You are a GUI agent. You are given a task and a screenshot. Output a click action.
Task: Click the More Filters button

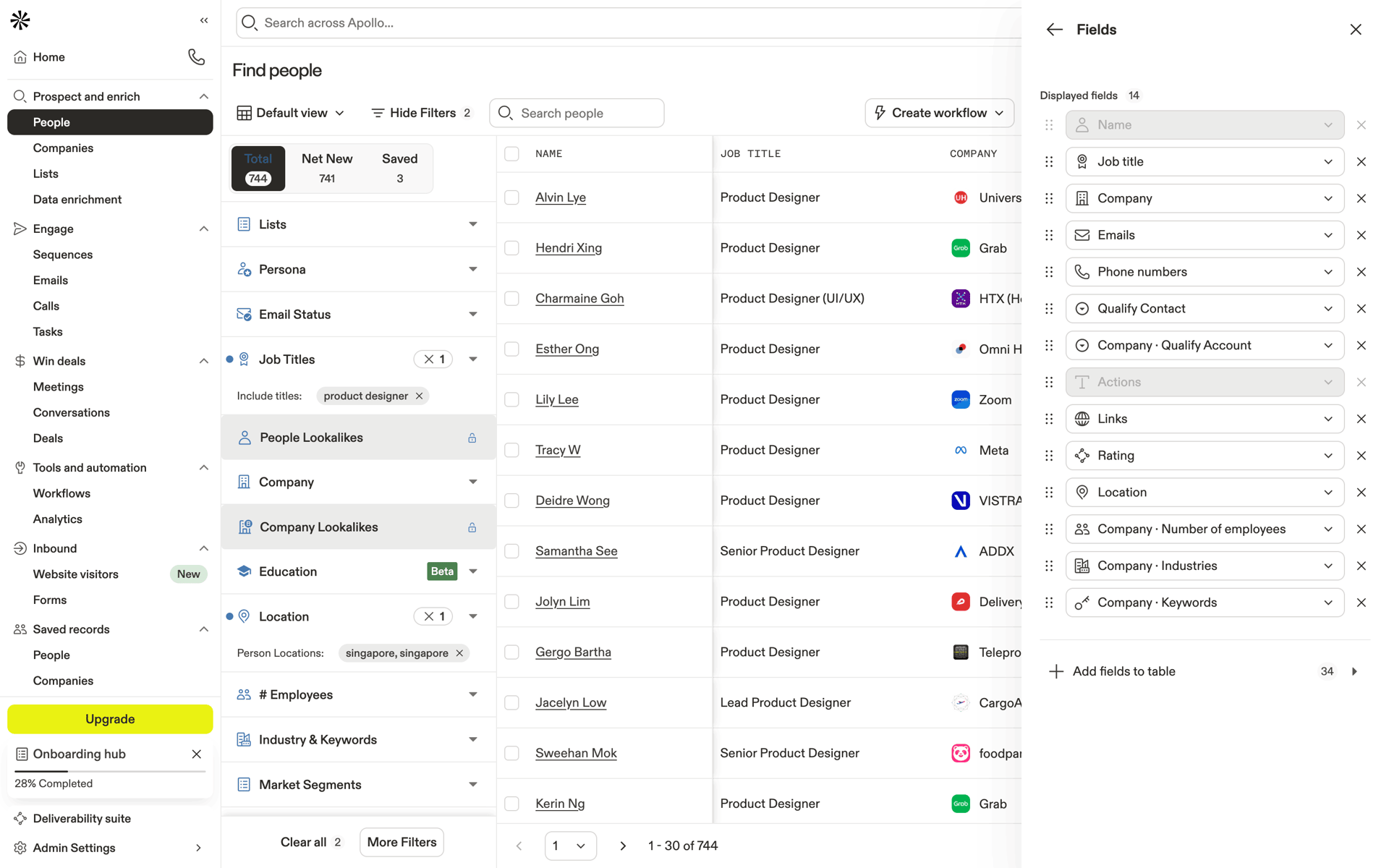tap(402, 842)
